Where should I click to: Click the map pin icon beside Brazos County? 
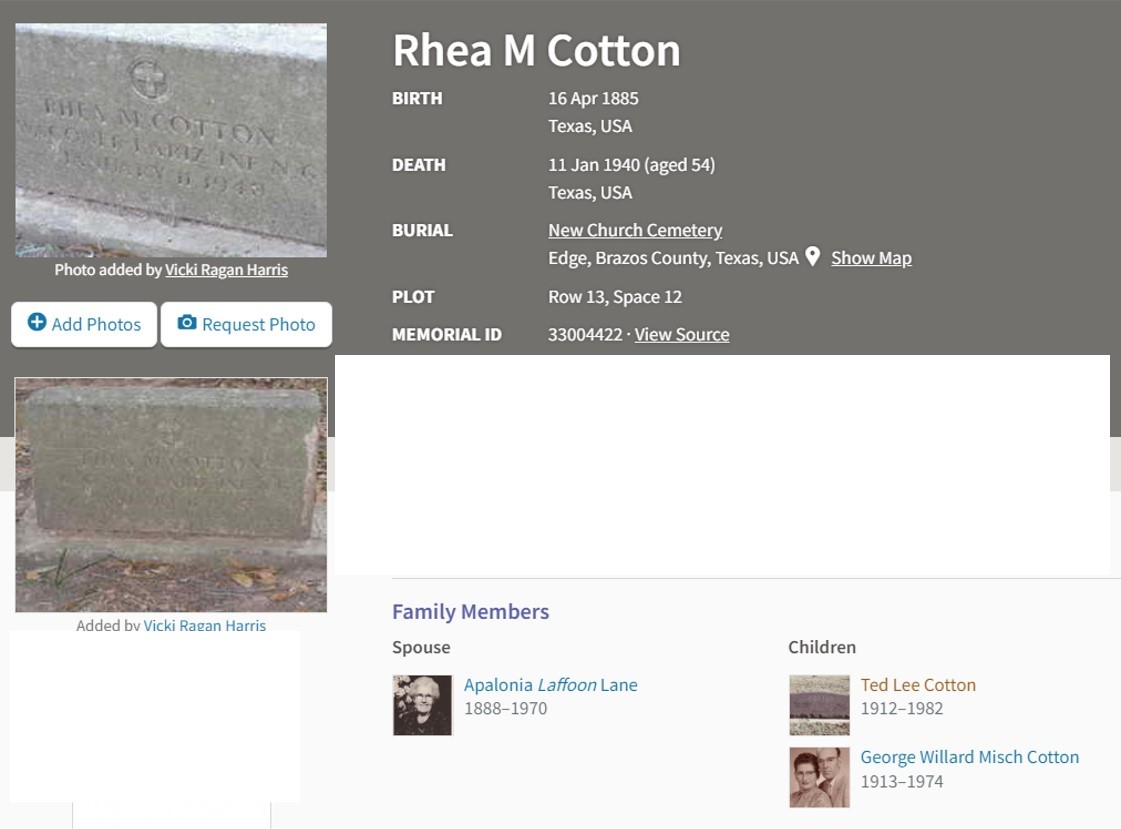click(812, 257)
